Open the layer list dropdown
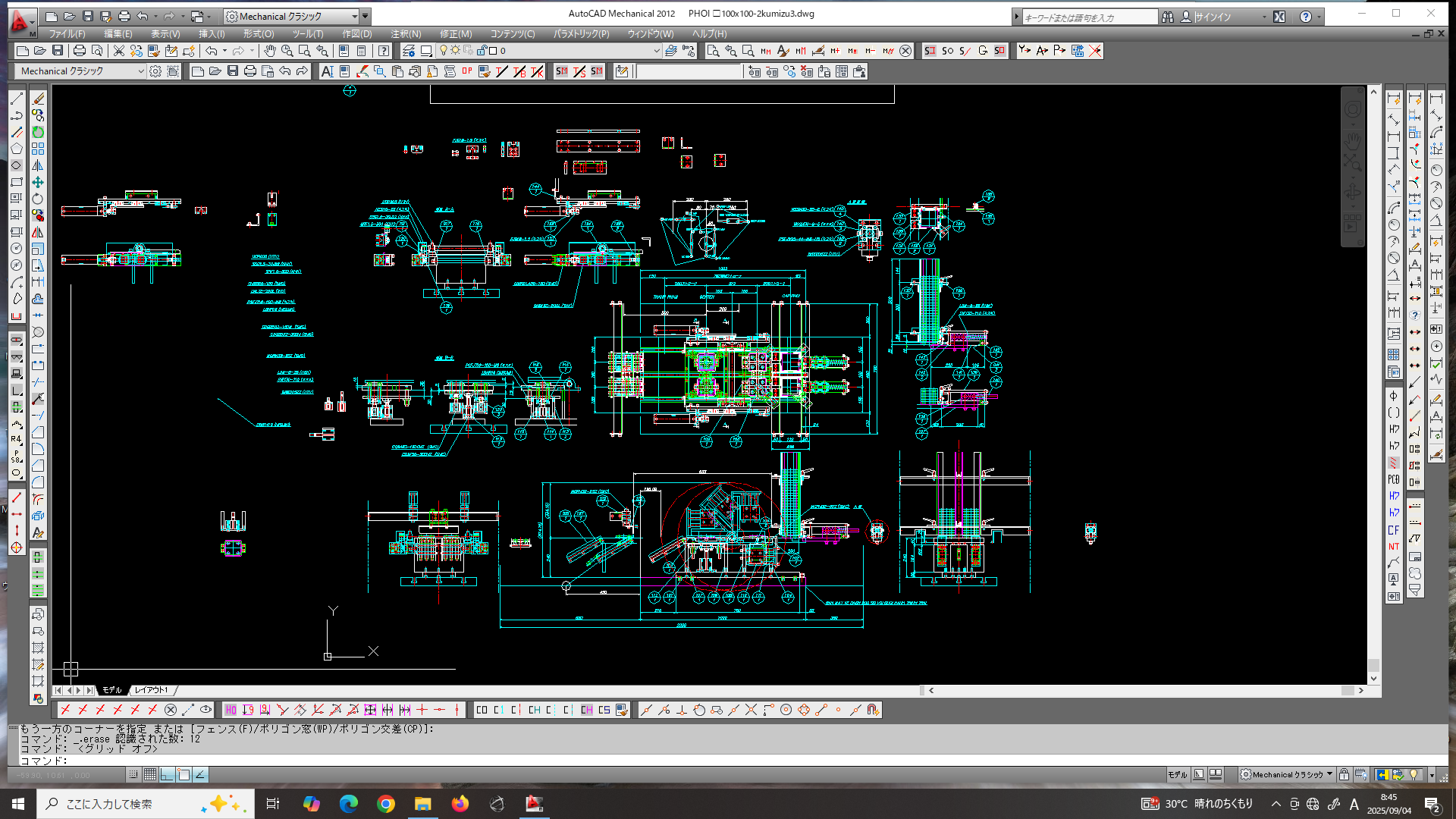The height and width of the screenshot is (819, 1456). pyautogui.click(x=656, y=51)
